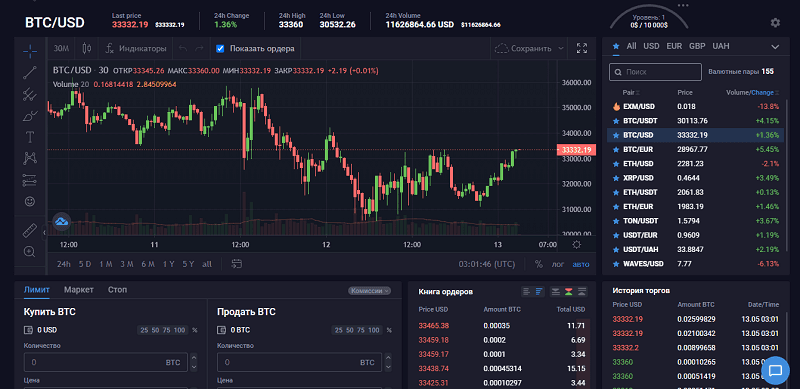800x389 pixels.
Task: Select the UAH currency filter tab
Action: 721,46
